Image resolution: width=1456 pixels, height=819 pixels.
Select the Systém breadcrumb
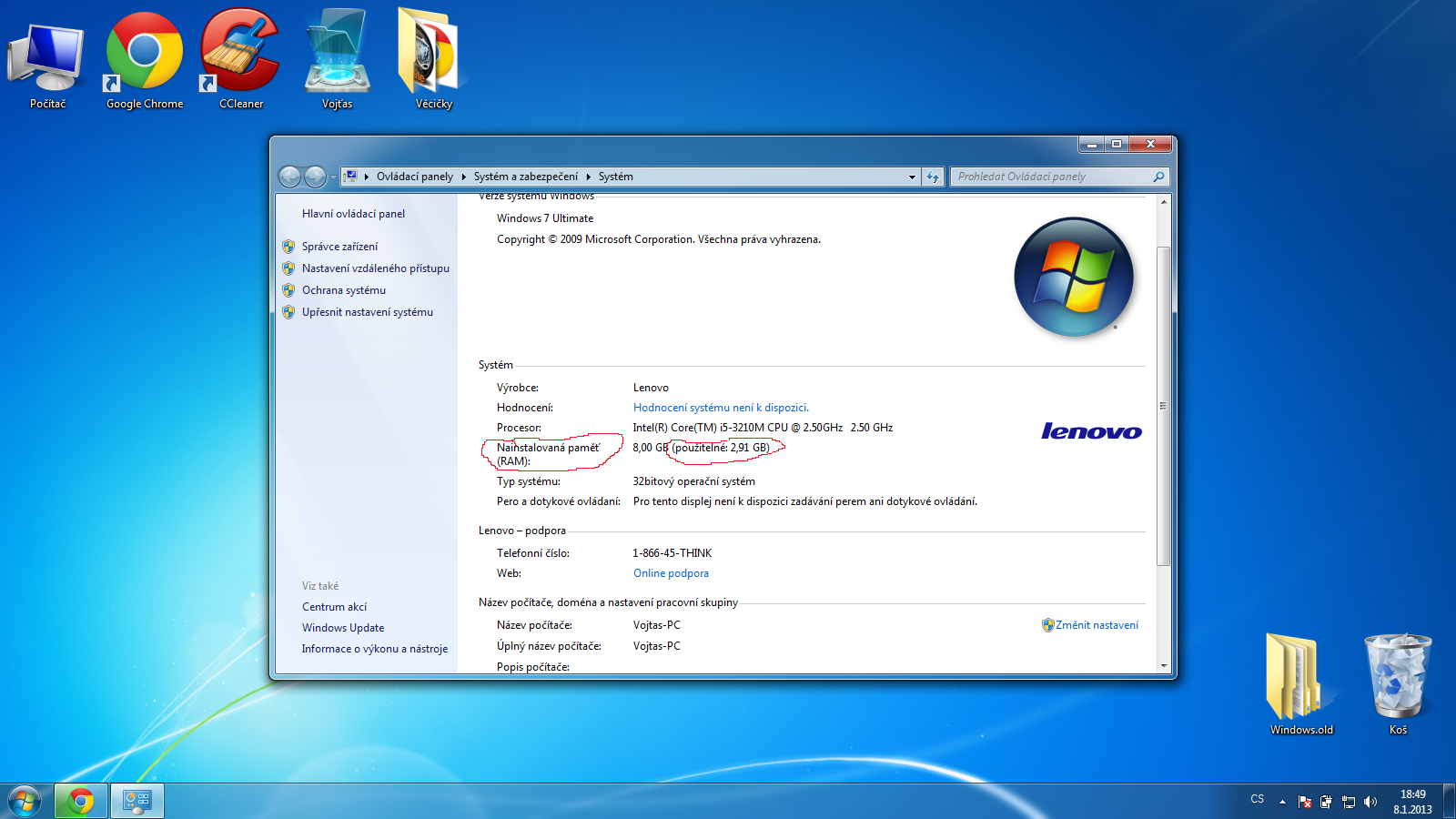pos(616,177)
